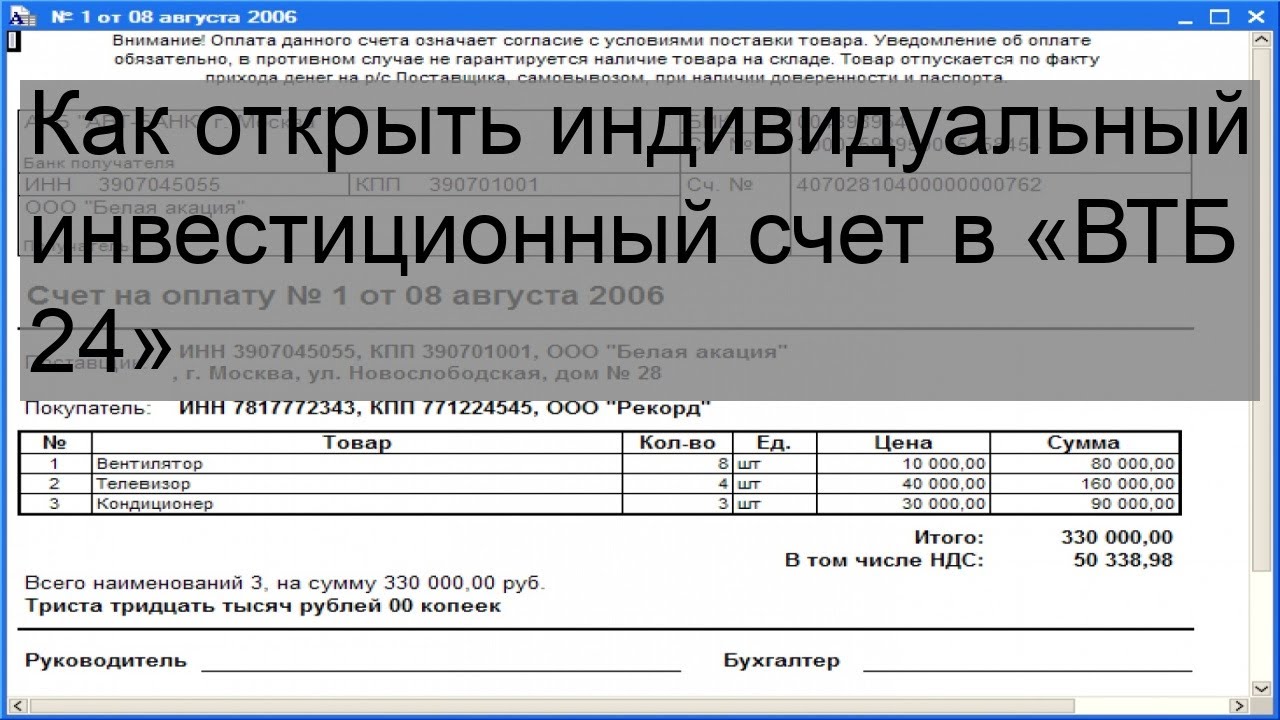
Task: Select the 'Телевизор' product cell
Action: click(357, 484)
